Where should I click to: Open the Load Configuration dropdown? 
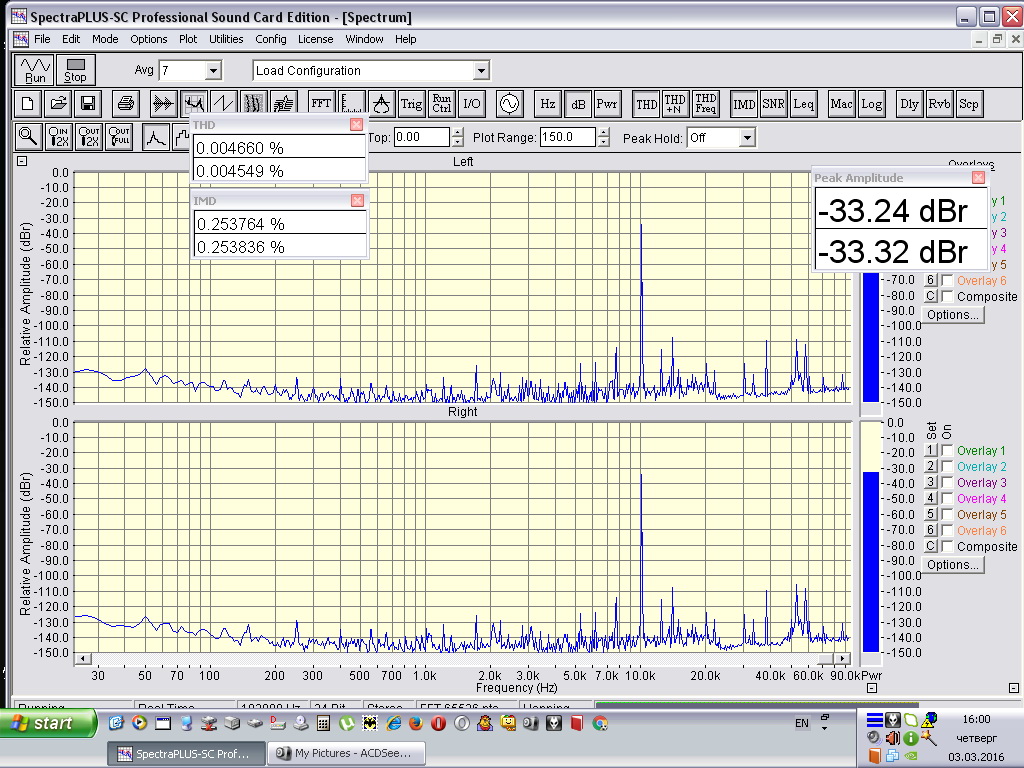pyautogui.click(x=481, y=71)
